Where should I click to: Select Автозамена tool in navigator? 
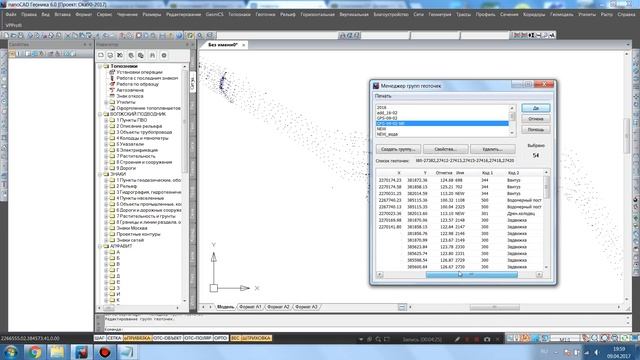click(x=130, y=90)
